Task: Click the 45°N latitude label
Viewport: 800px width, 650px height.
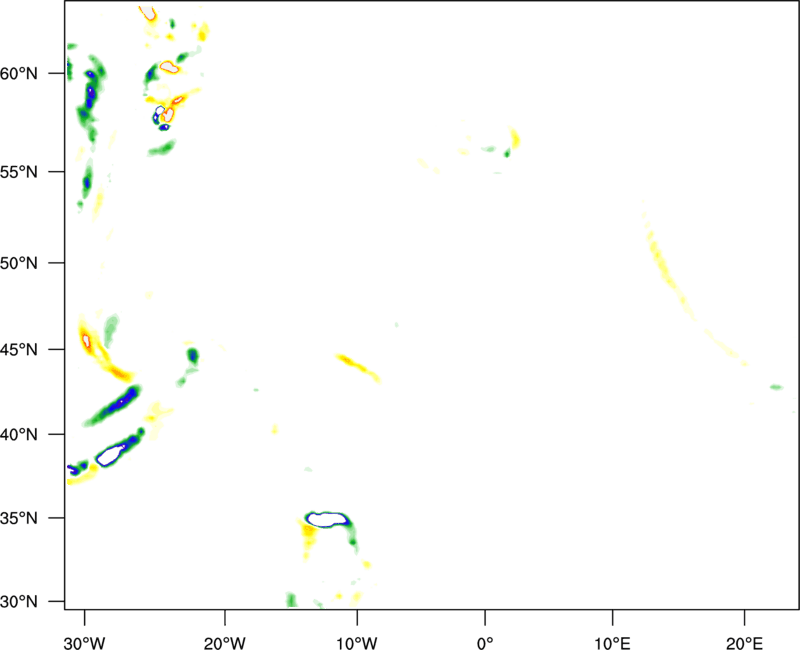Action: (19, 349)
